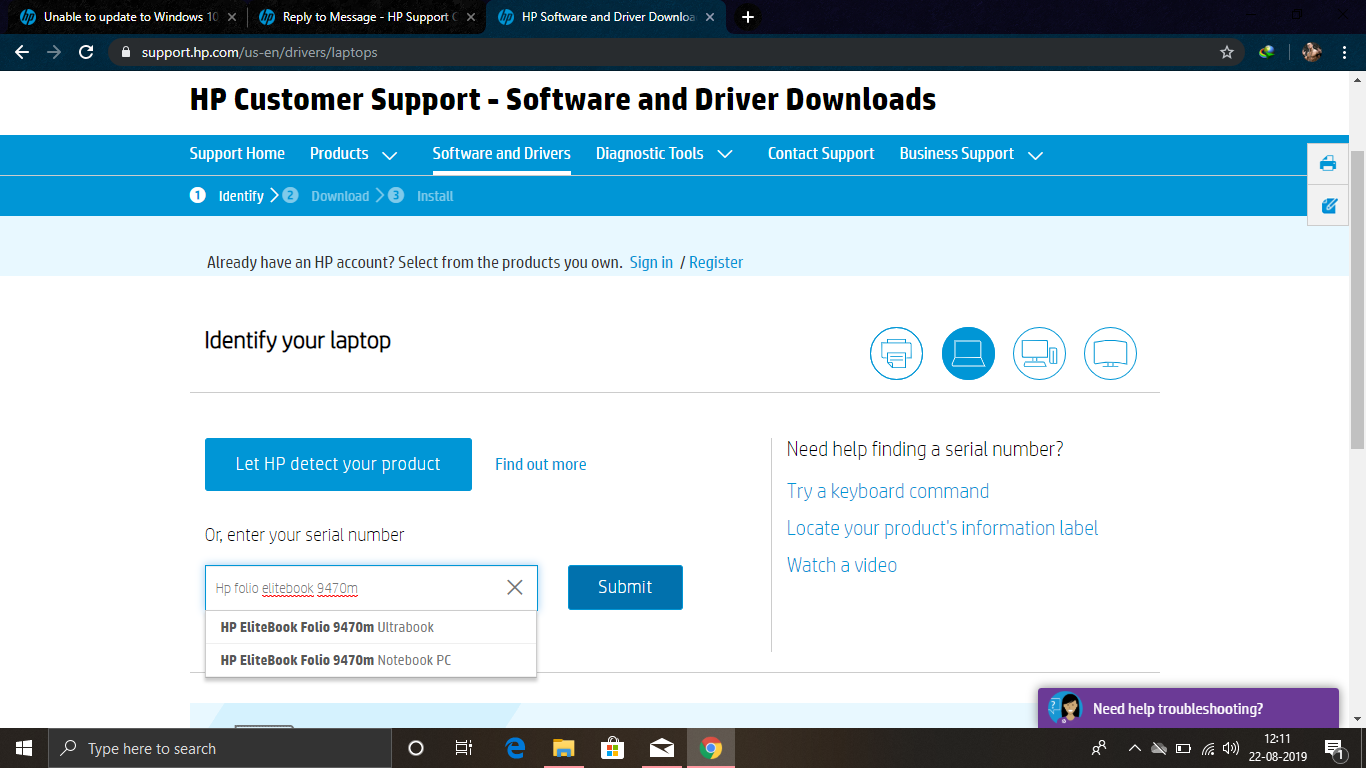This screenshot has width=1366, height=768.
Task: Click the Register link
Action: (716, 262)
